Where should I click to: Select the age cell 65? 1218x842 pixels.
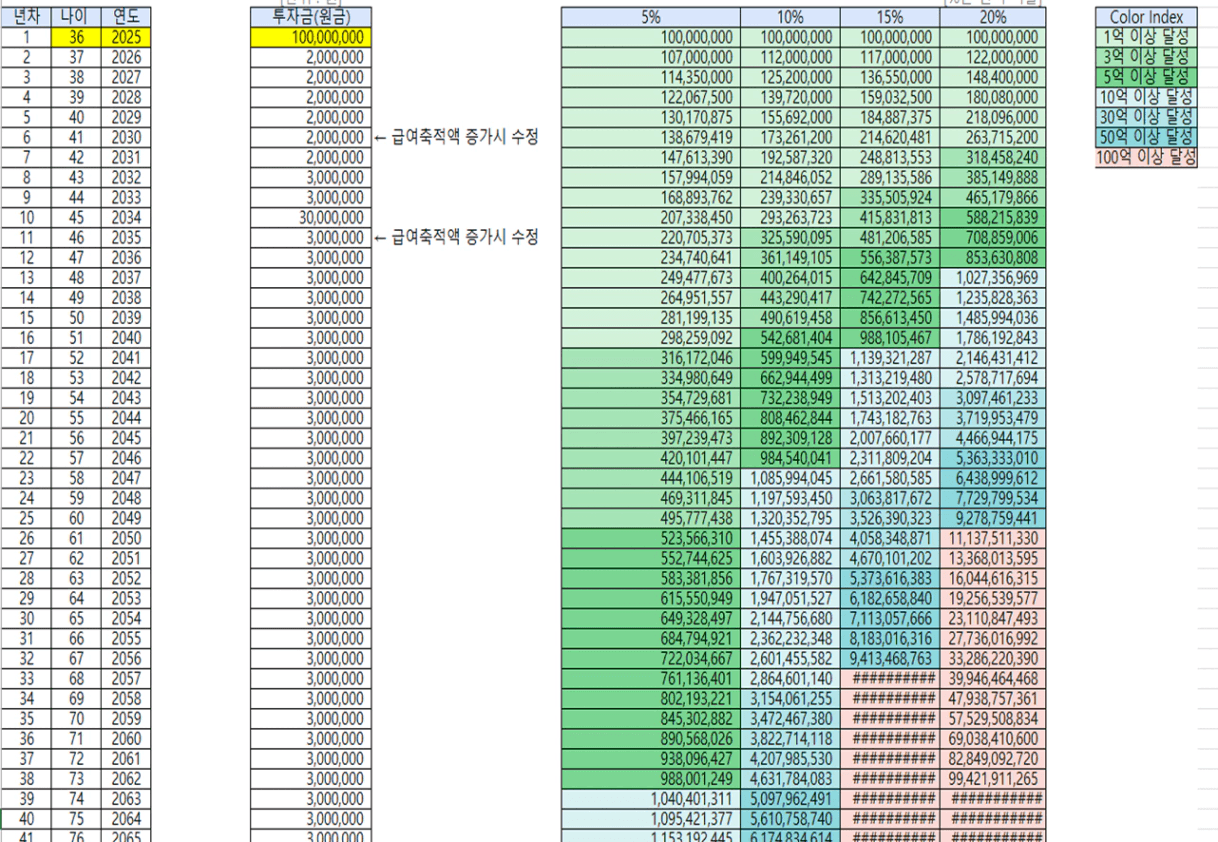77,618
